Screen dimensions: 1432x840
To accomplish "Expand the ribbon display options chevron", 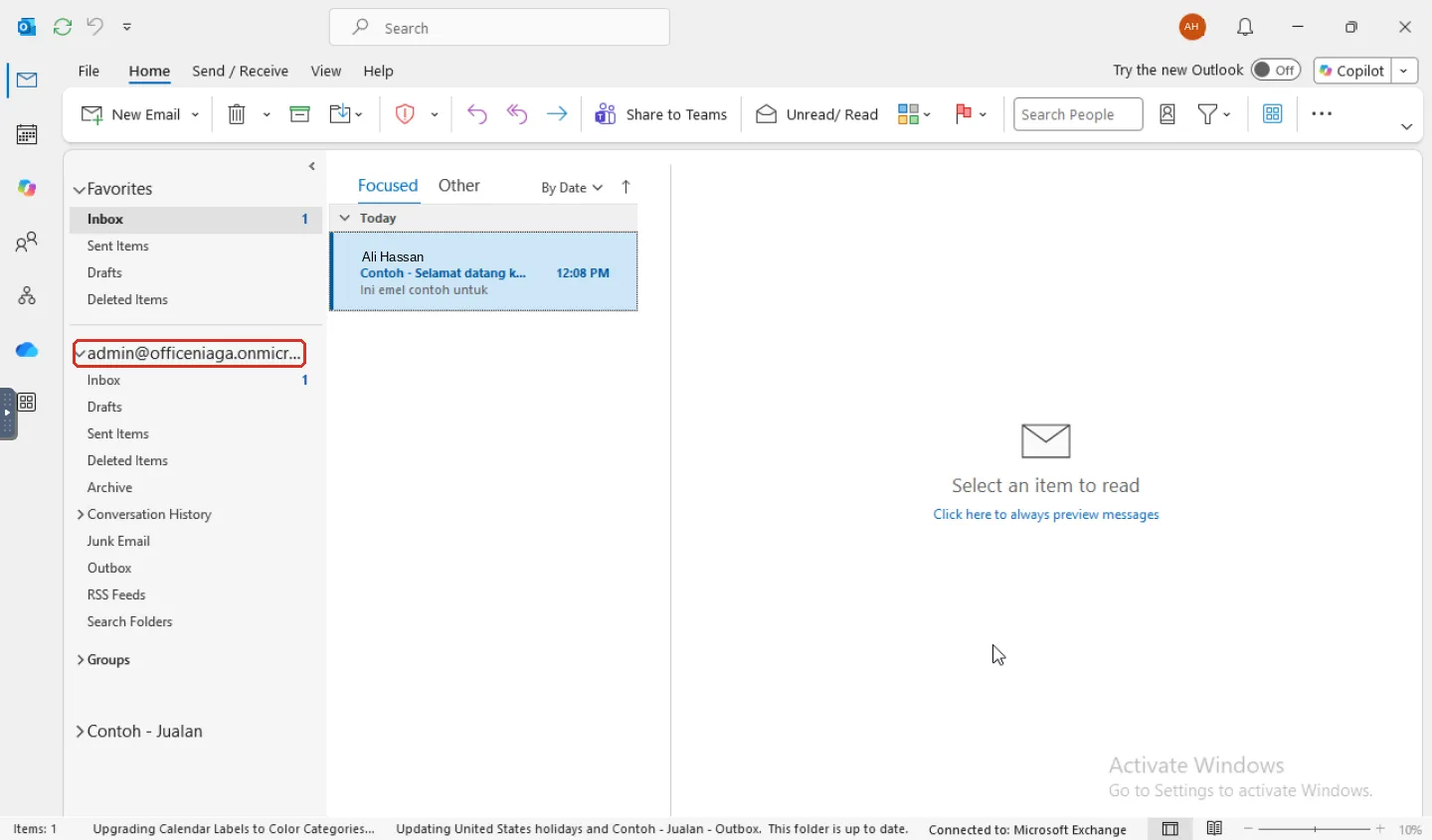I will tap(1407, 127).
